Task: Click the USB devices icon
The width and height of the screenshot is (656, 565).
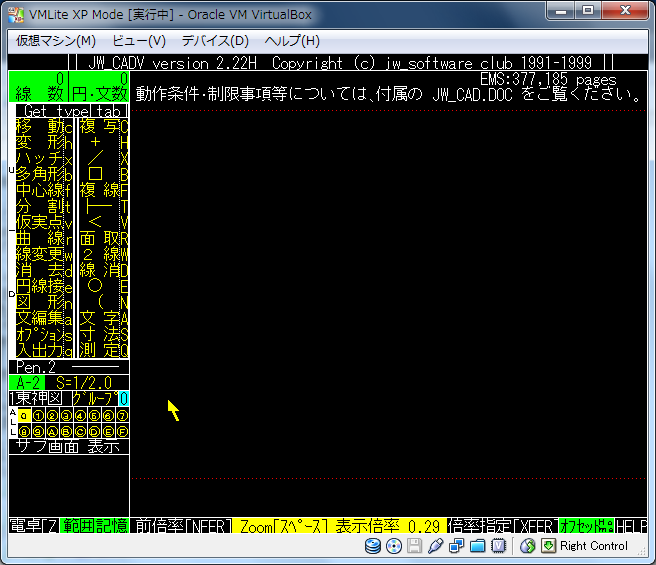Action: 435,546
